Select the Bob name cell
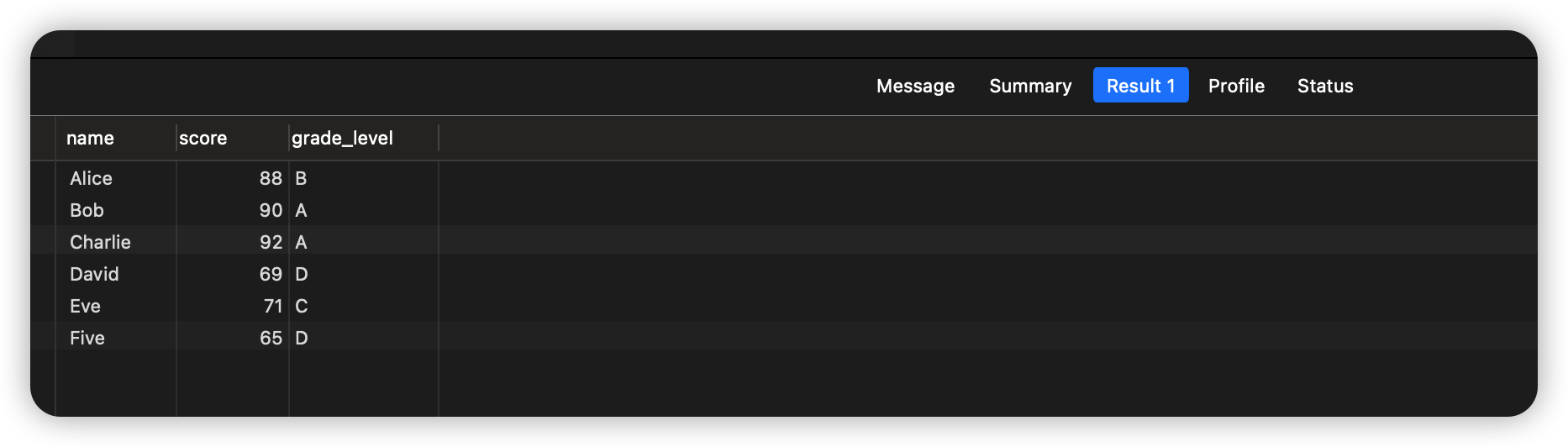This screenshot has width=1568, height=447. coord(87,210)
